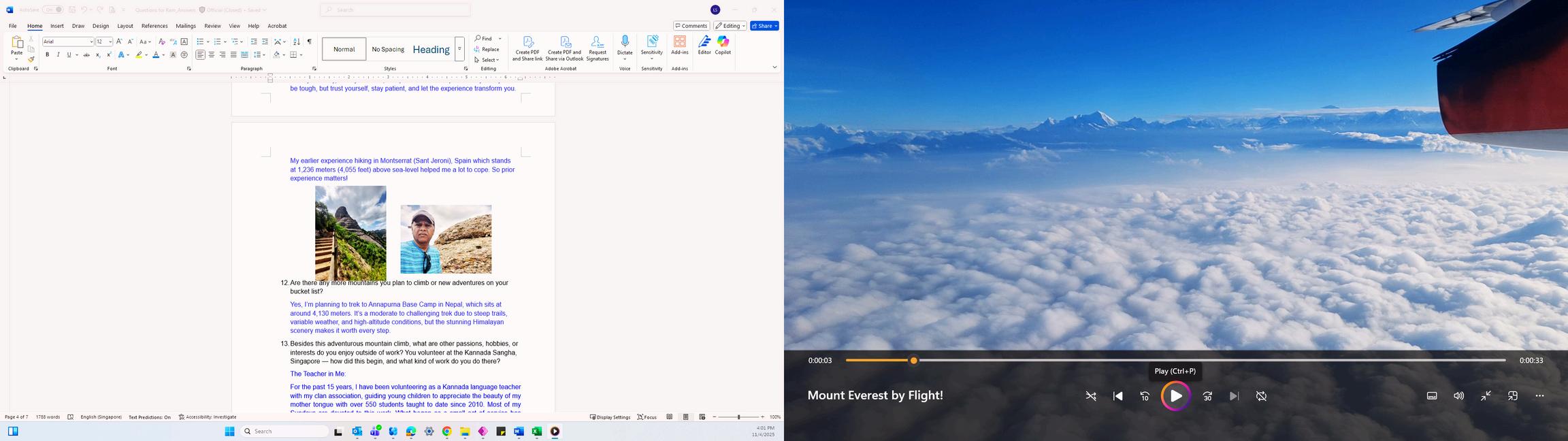Click Display Settings in status bar
1568x441 pixels.
click(x=610, y=417)
